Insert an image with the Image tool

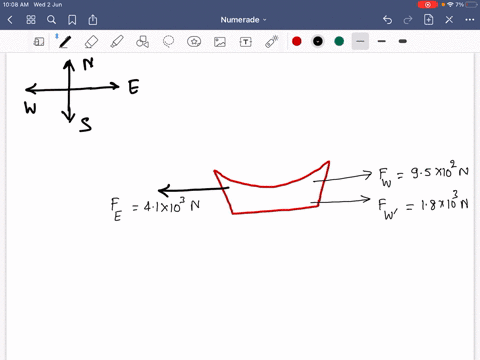point(220,42)
